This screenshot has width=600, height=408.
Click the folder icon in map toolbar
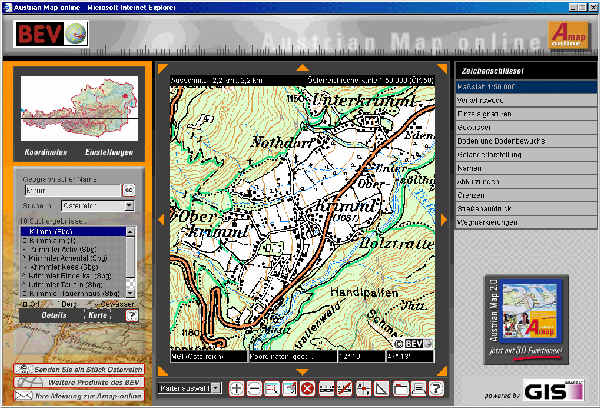pyautogui.click(x=400, y=388)
